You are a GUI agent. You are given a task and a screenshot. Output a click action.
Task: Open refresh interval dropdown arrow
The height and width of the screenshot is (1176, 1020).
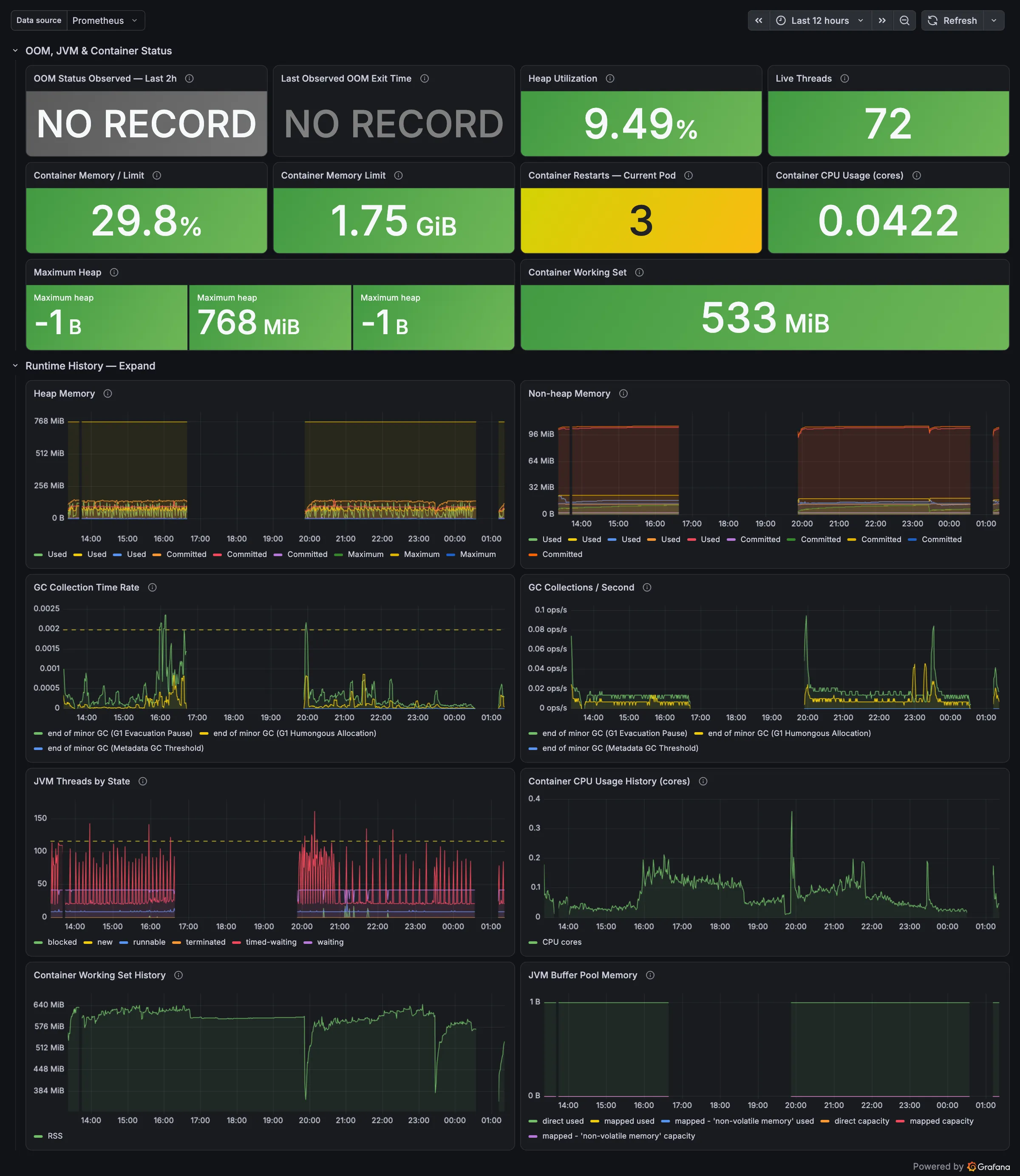click(x=994, y=20)
